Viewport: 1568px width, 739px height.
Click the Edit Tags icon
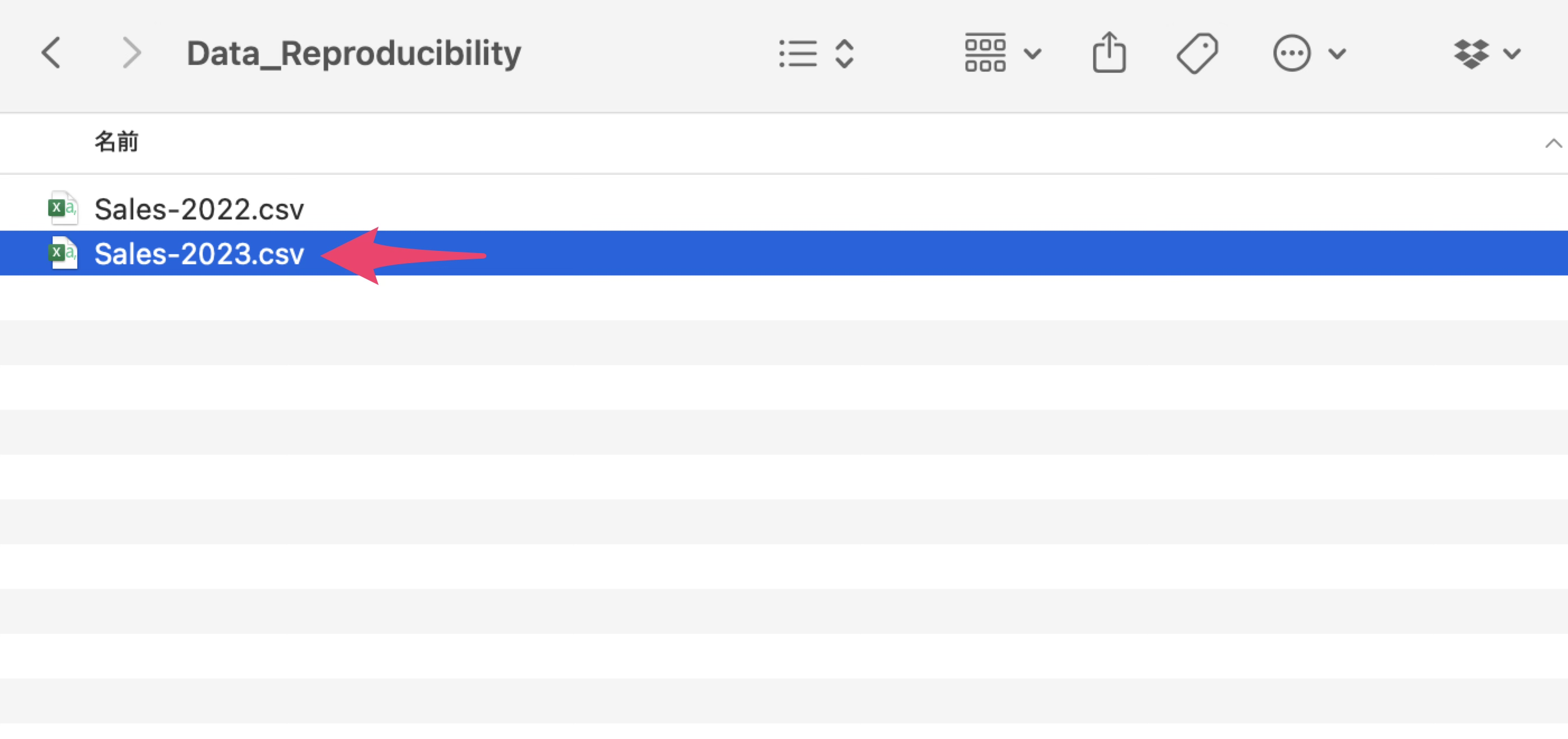click(x=1197, y=54)
